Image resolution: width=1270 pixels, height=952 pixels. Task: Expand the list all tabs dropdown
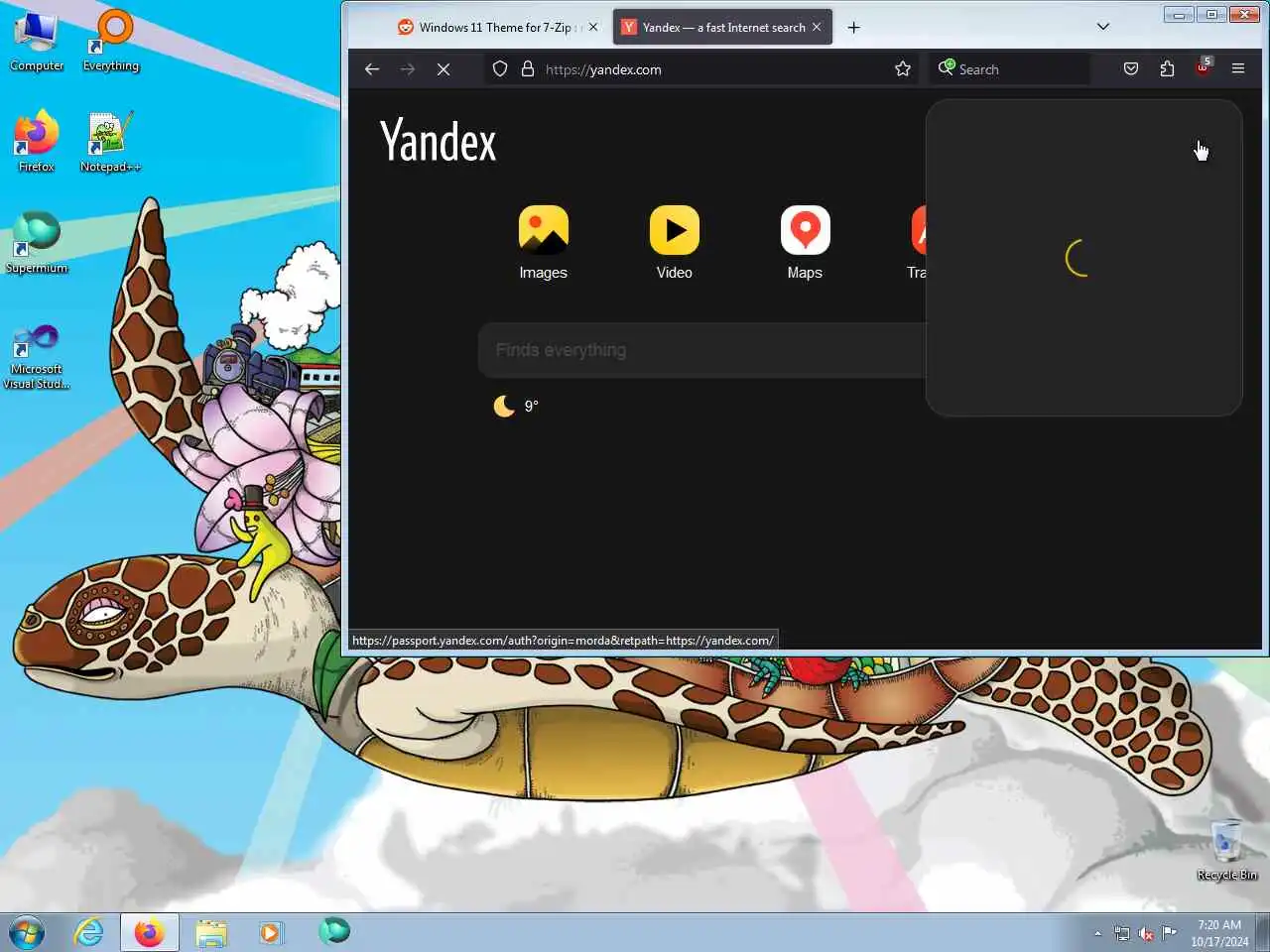tap(1103, 27)
